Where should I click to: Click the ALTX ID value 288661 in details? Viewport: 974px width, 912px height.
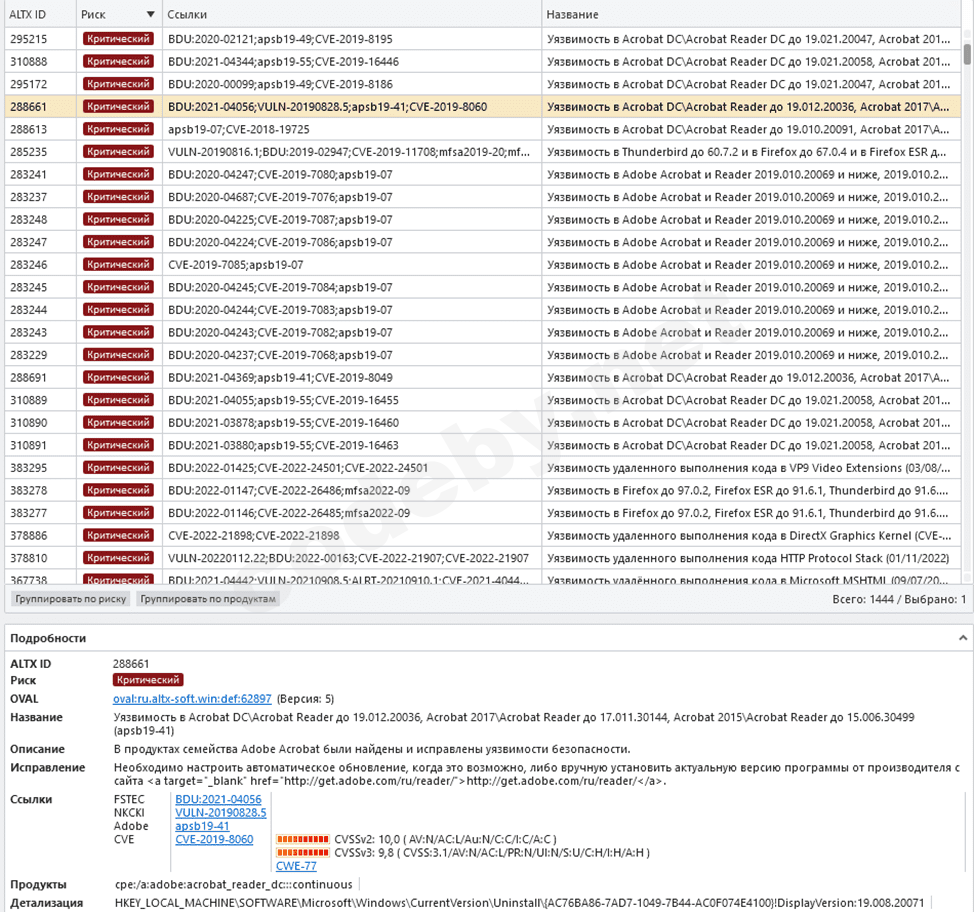[130, 663]
